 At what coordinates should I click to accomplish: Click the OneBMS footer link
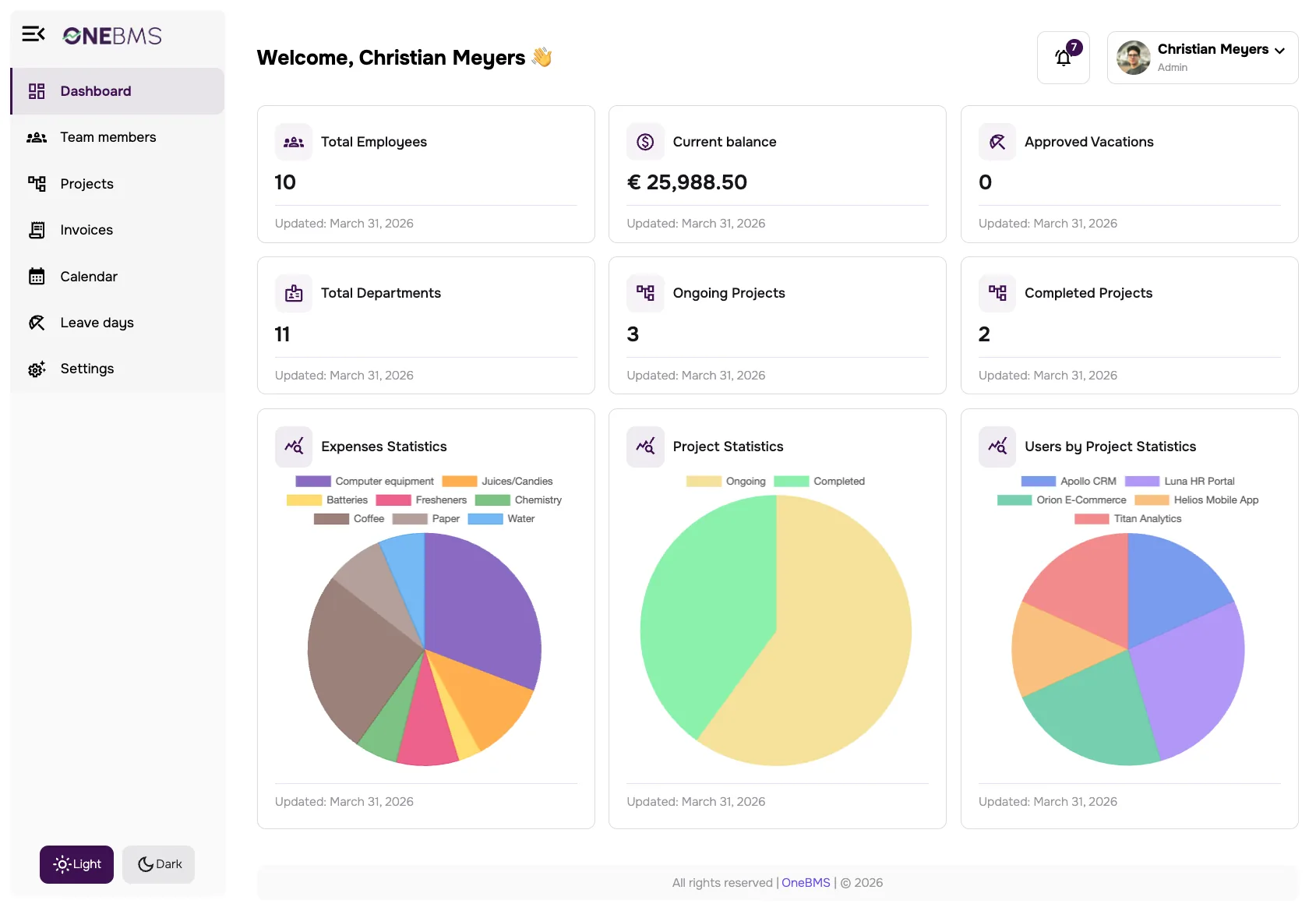point(805,882)
